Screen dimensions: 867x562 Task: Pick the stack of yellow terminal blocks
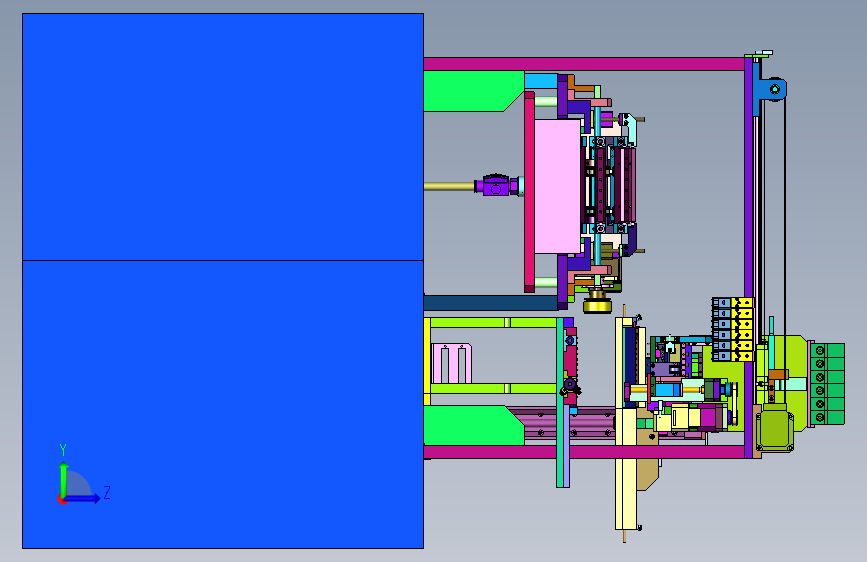pos(745,330)
